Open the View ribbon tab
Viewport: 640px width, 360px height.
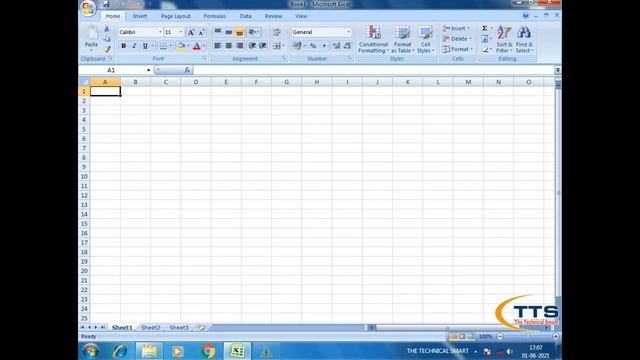pyautogui.click(x=301, y=16)
